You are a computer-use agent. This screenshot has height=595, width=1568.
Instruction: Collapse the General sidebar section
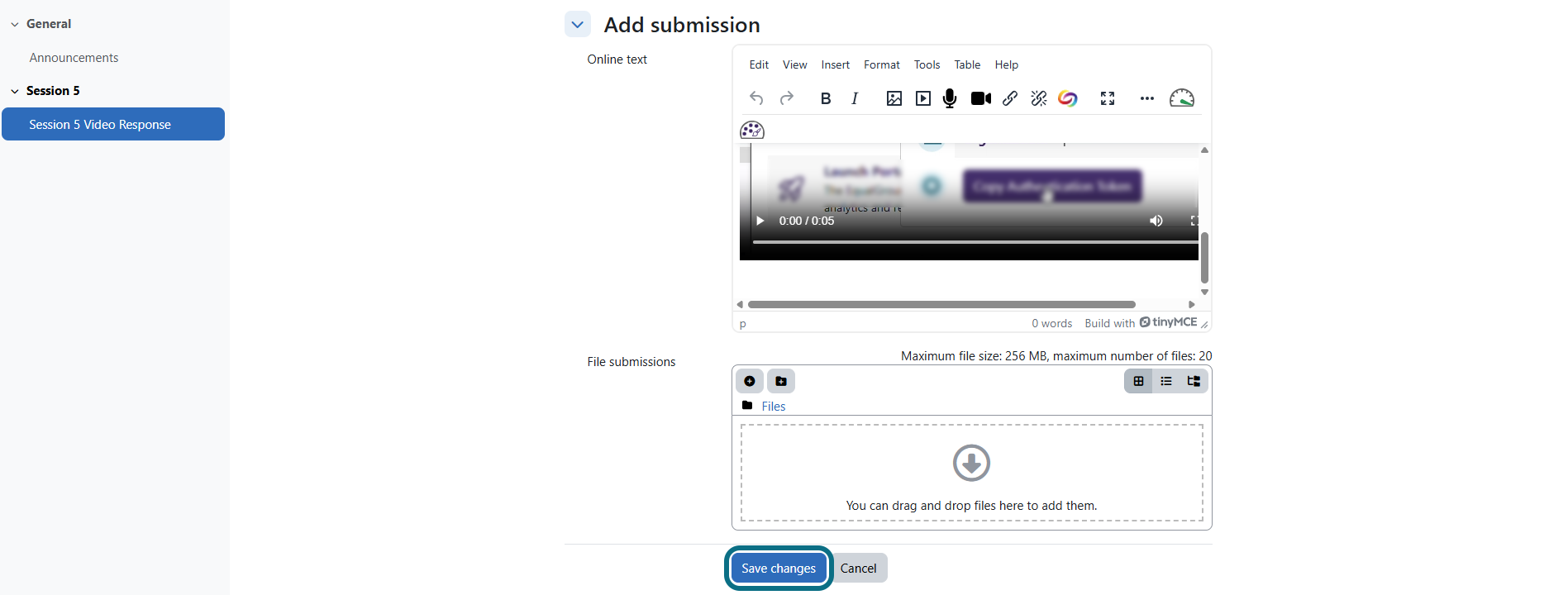(15, 24)
